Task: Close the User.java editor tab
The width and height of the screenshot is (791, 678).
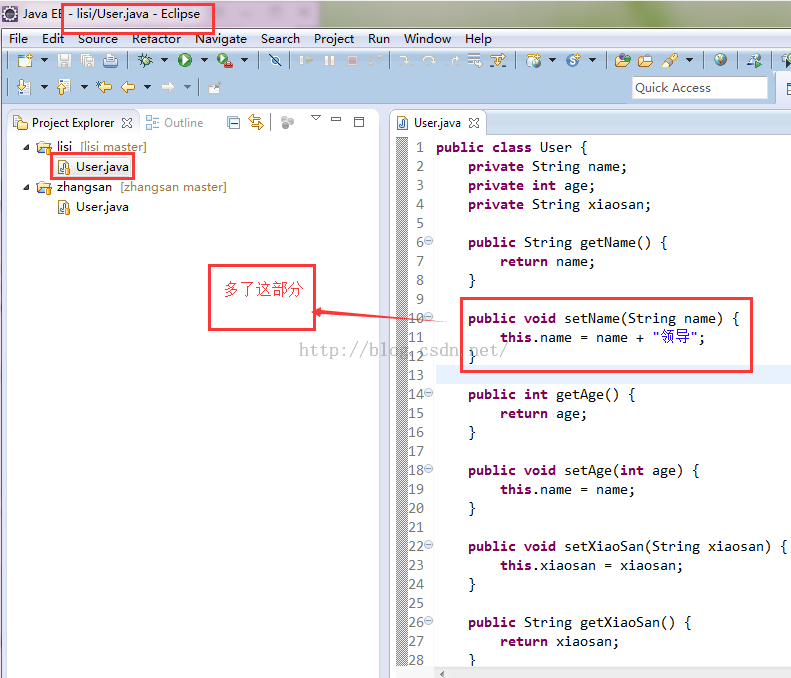Action: click(x=474, y=123)
